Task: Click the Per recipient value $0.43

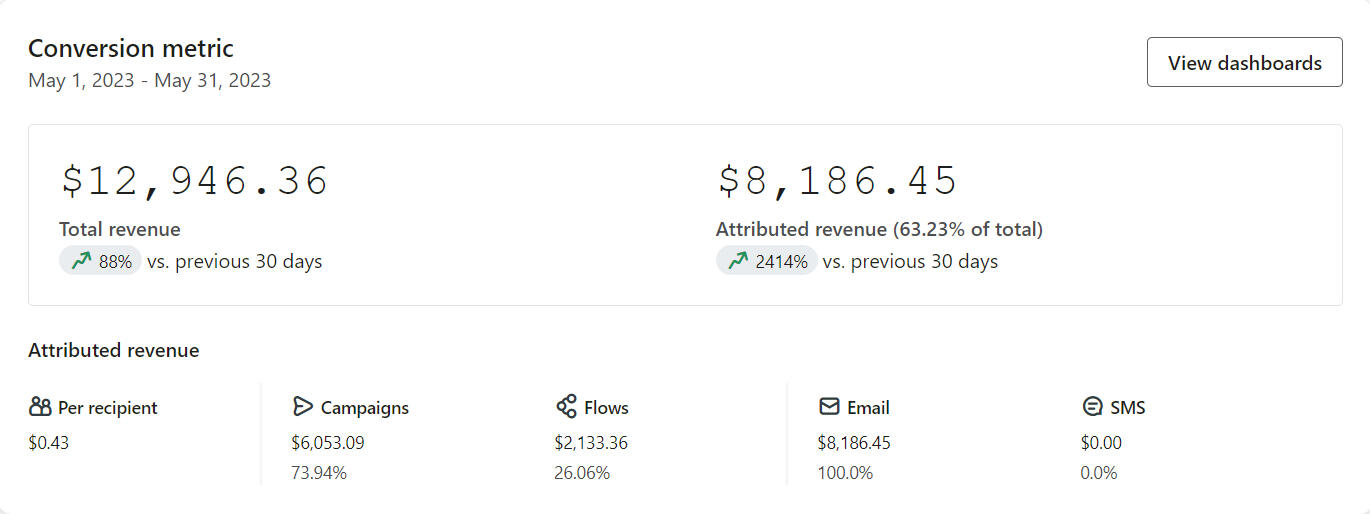Action: [x=49, y=442]
